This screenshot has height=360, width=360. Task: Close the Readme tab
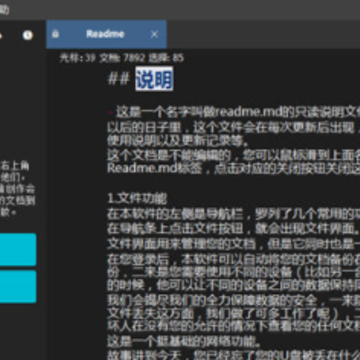154,34
